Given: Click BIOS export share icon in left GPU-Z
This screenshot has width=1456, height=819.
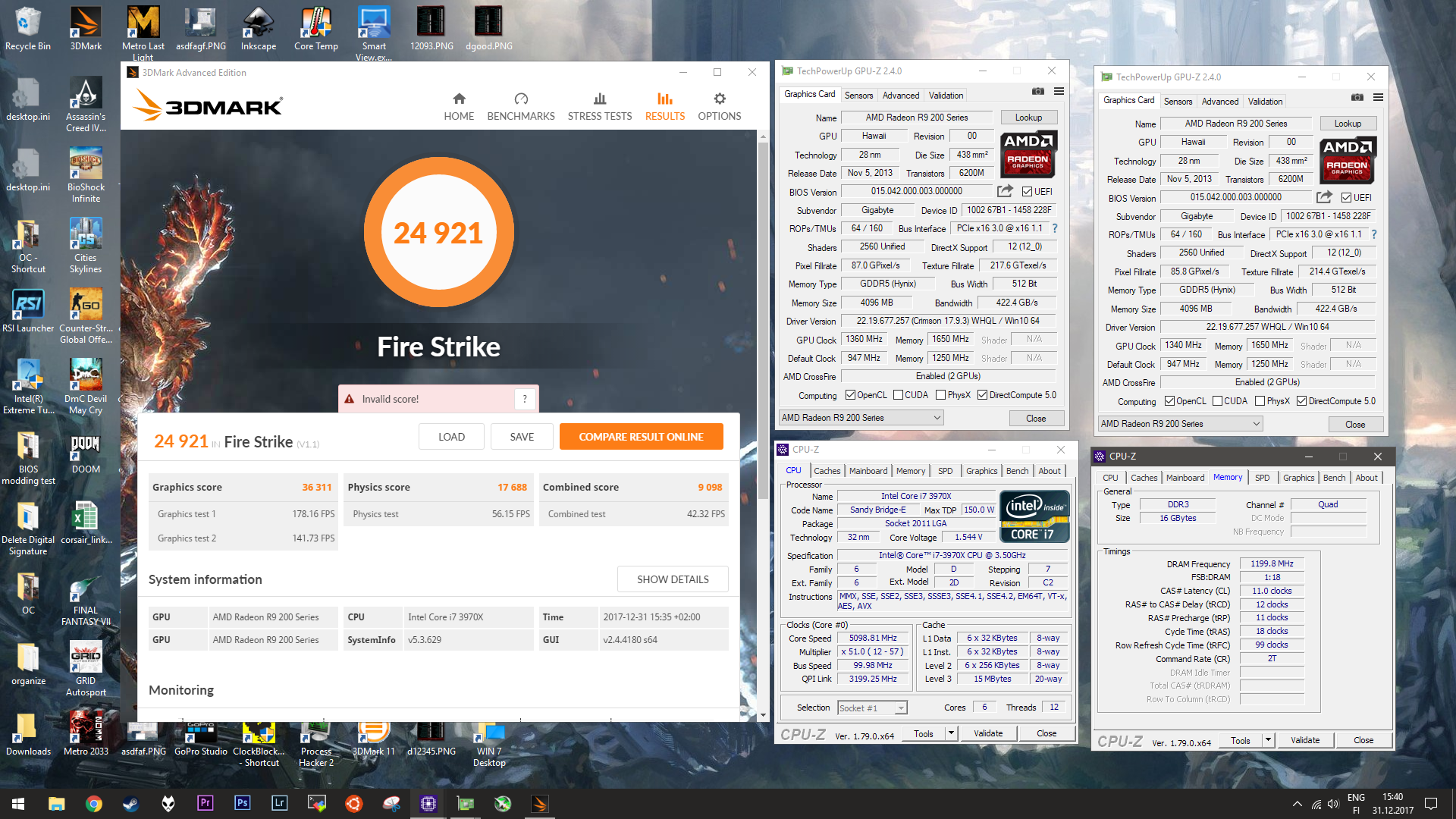Looking at the screenshot, I should (1005, 191).
